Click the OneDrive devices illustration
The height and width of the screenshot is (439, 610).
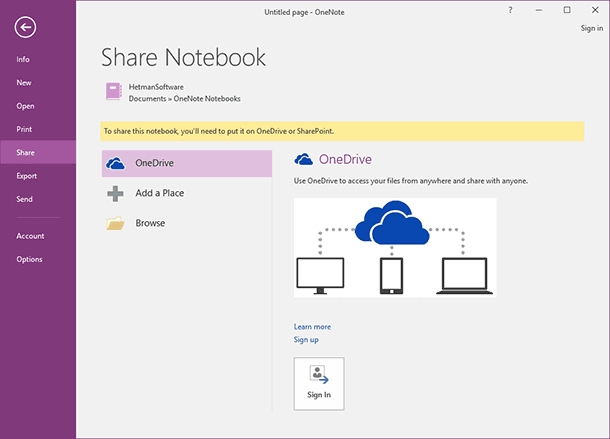[395, 248]
